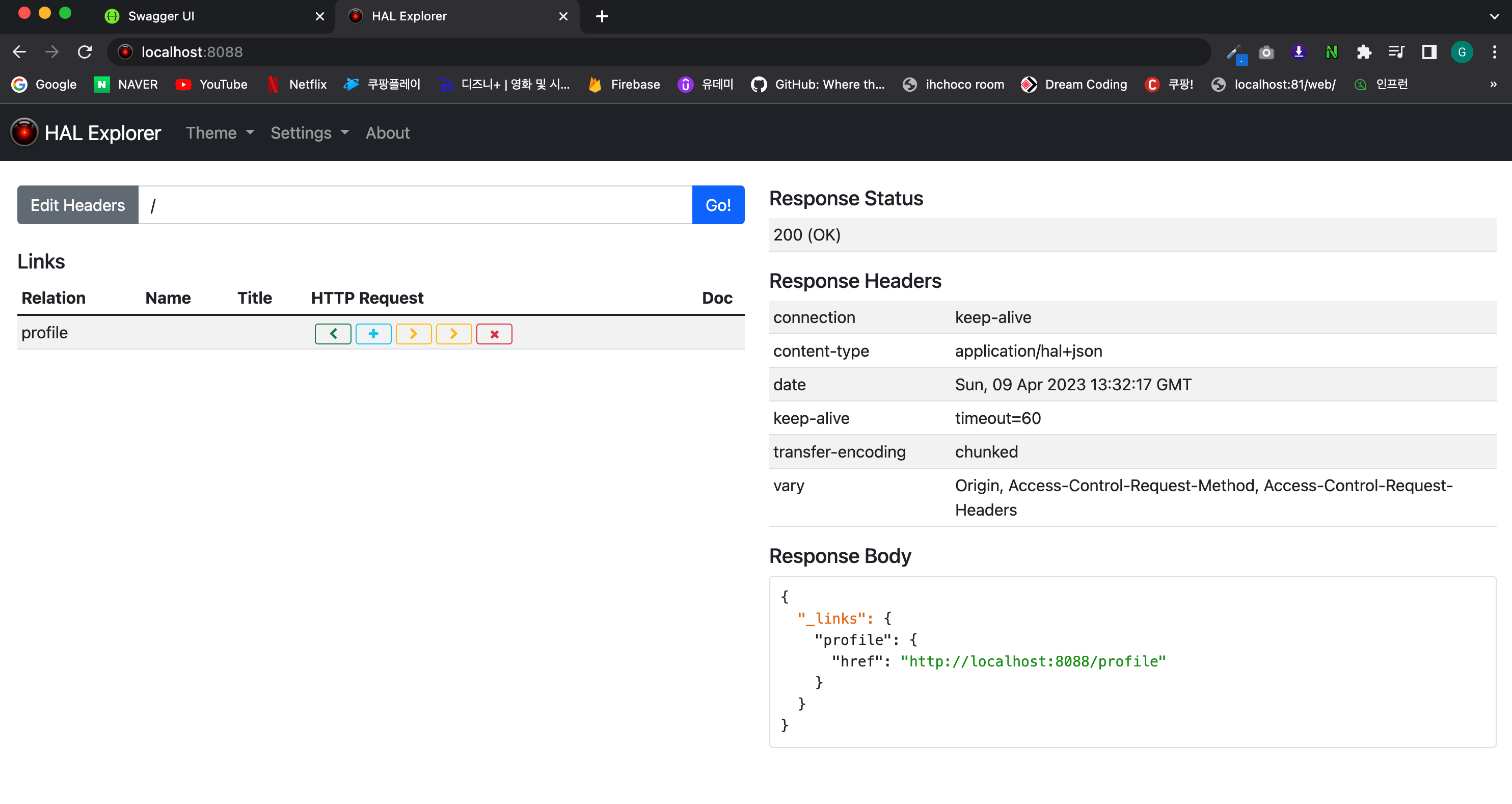1512x804 pixels.
Task: Click the green GET request button for profile
Action: 333,334
